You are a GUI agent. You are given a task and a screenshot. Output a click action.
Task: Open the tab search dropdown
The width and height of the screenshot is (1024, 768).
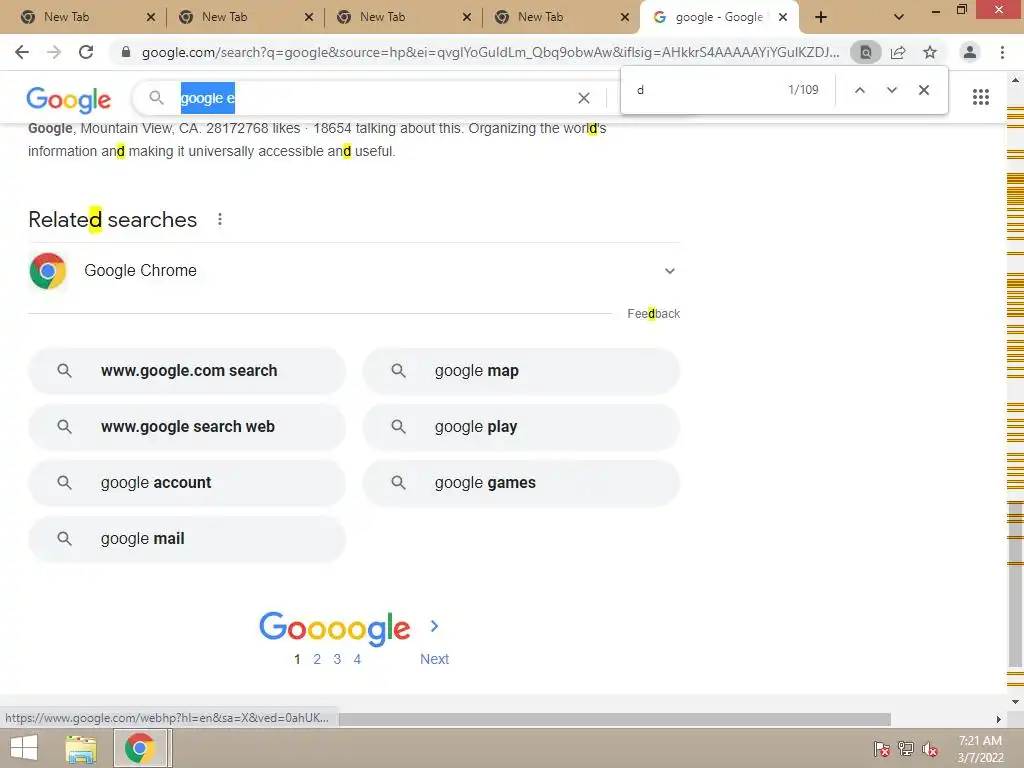click(x=899, y=17)
